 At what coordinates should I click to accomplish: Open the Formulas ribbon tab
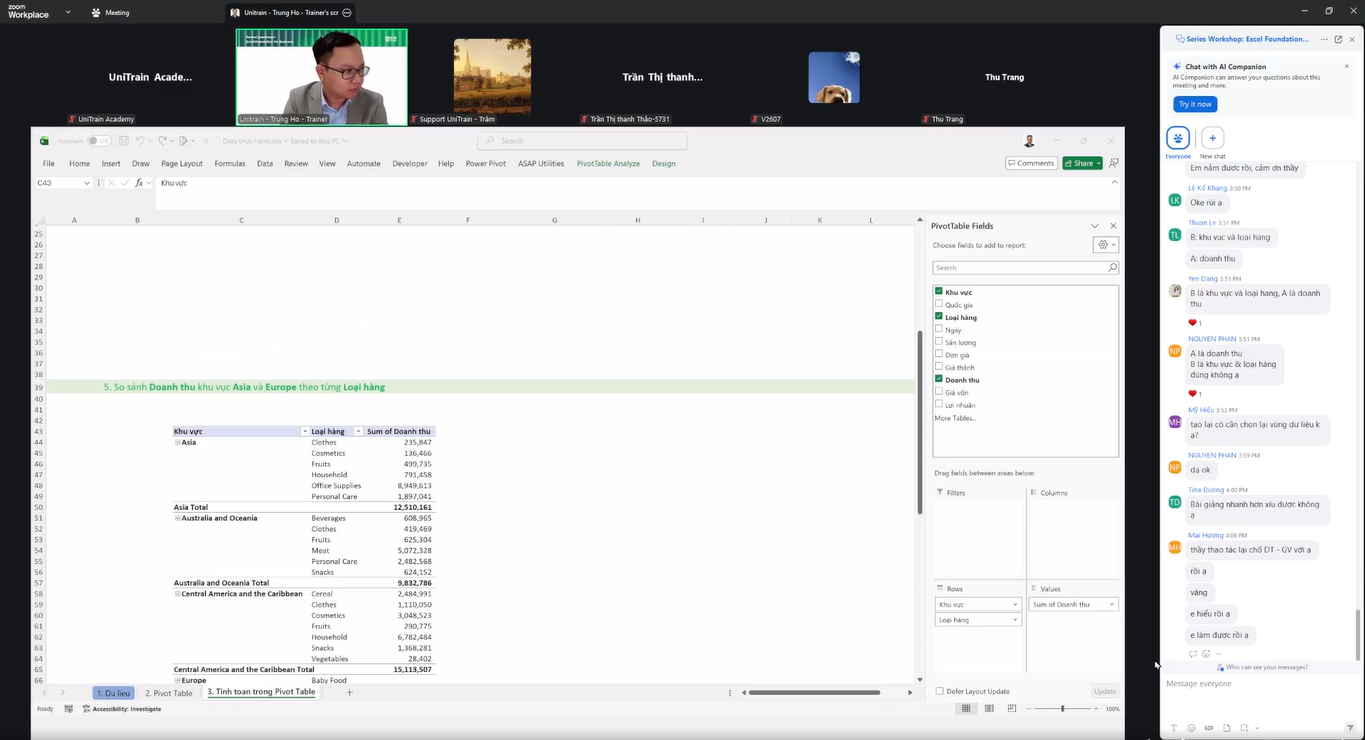(x=229, y=163)
